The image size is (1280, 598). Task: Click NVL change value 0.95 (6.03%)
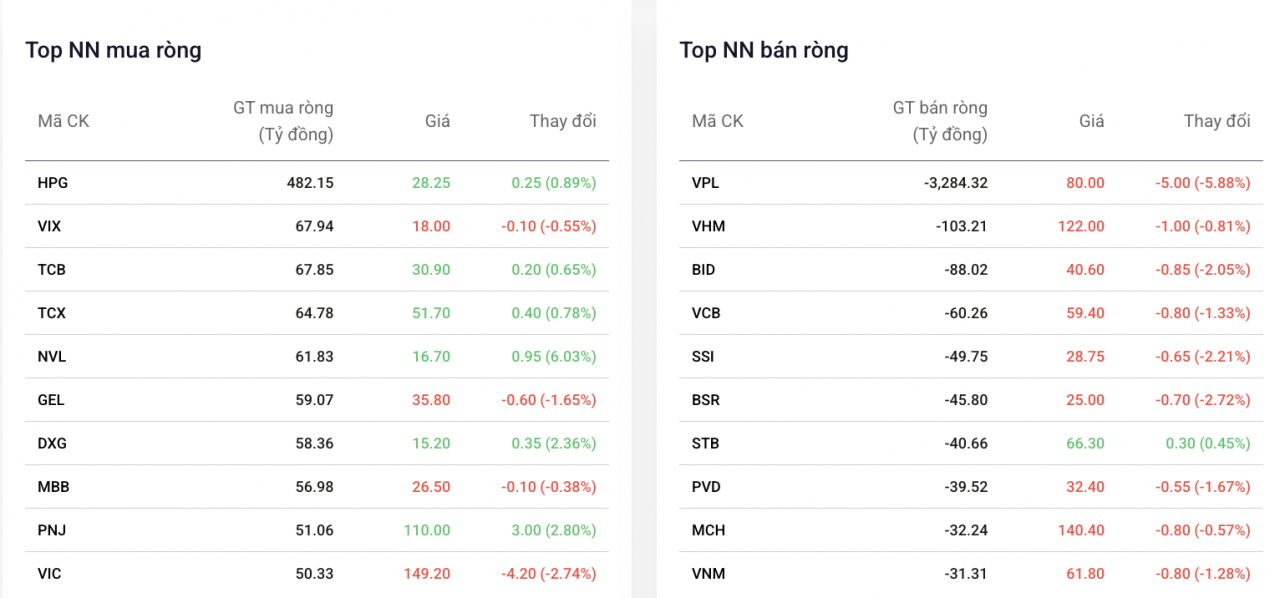pyautogui.click(x=553, y=357)
